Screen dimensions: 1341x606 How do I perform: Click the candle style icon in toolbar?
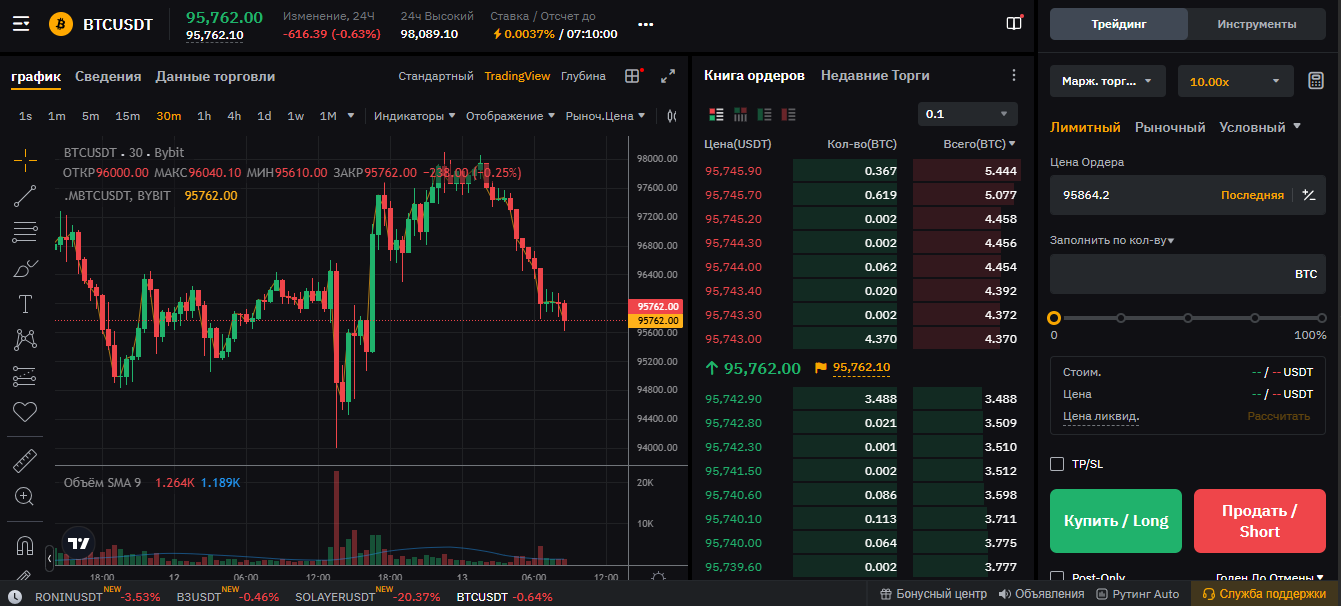pyautogui.click(x=671, y=116)
